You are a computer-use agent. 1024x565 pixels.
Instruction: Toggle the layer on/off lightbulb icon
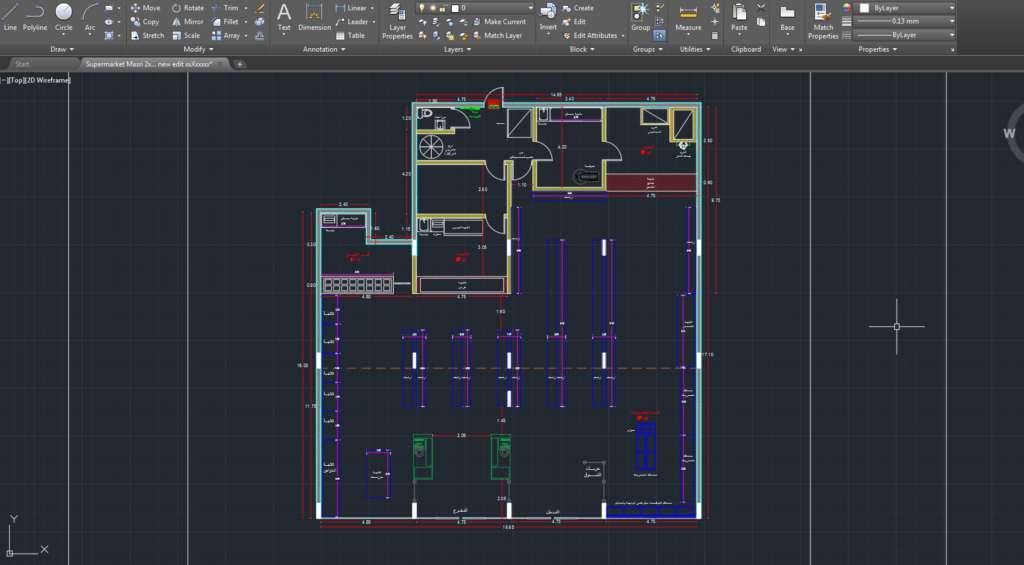(421, 8)
